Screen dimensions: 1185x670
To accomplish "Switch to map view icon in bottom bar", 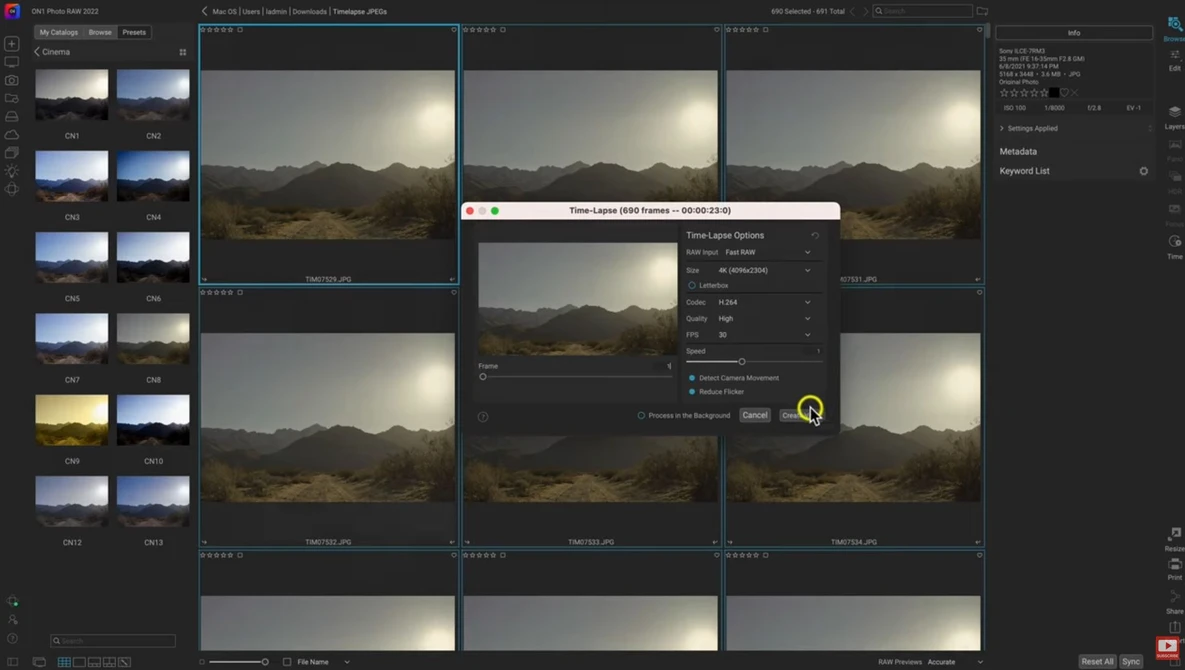I will pos(125,662).
